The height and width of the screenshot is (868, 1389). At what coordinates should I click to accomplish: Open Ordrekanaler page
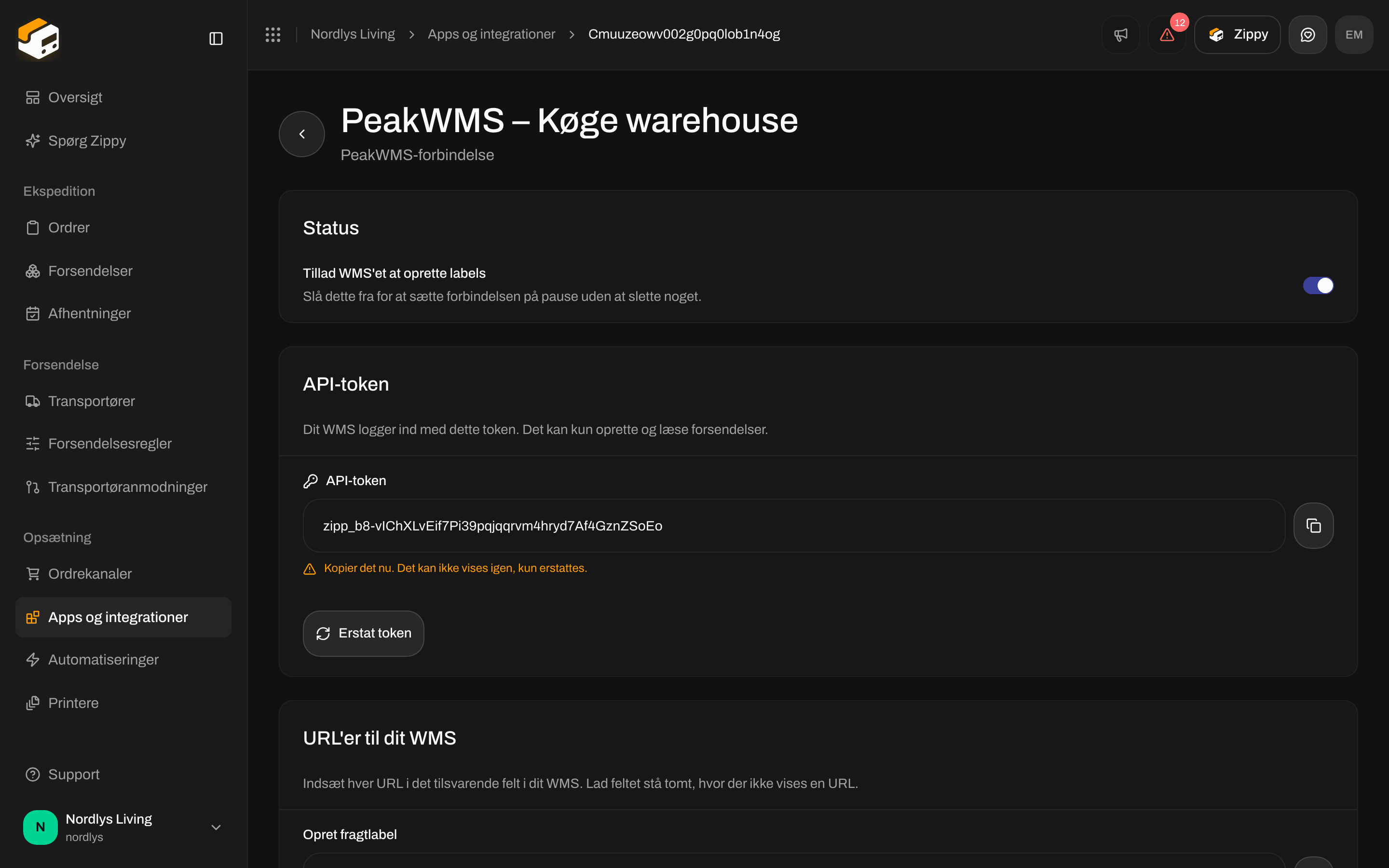(123, 573)
